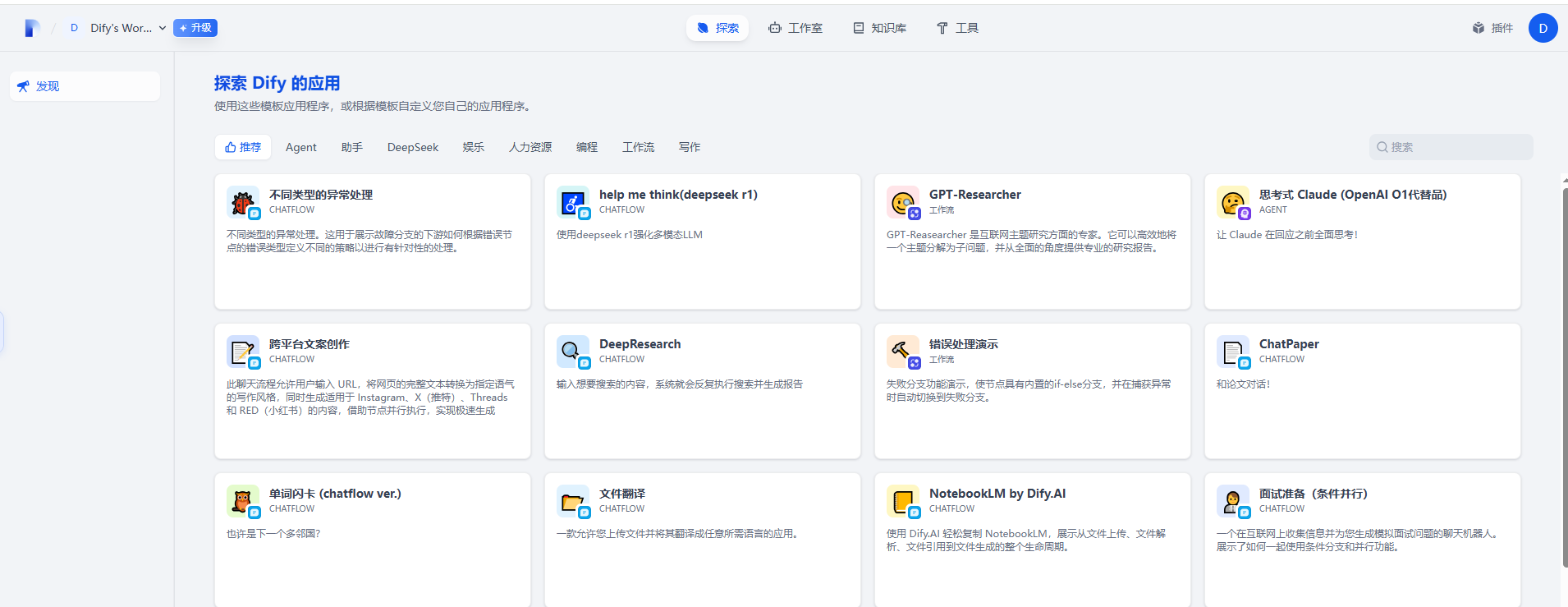
Task: Click the NotebookLM by Dify.AI icon
Action: click(x=902, y=501)
